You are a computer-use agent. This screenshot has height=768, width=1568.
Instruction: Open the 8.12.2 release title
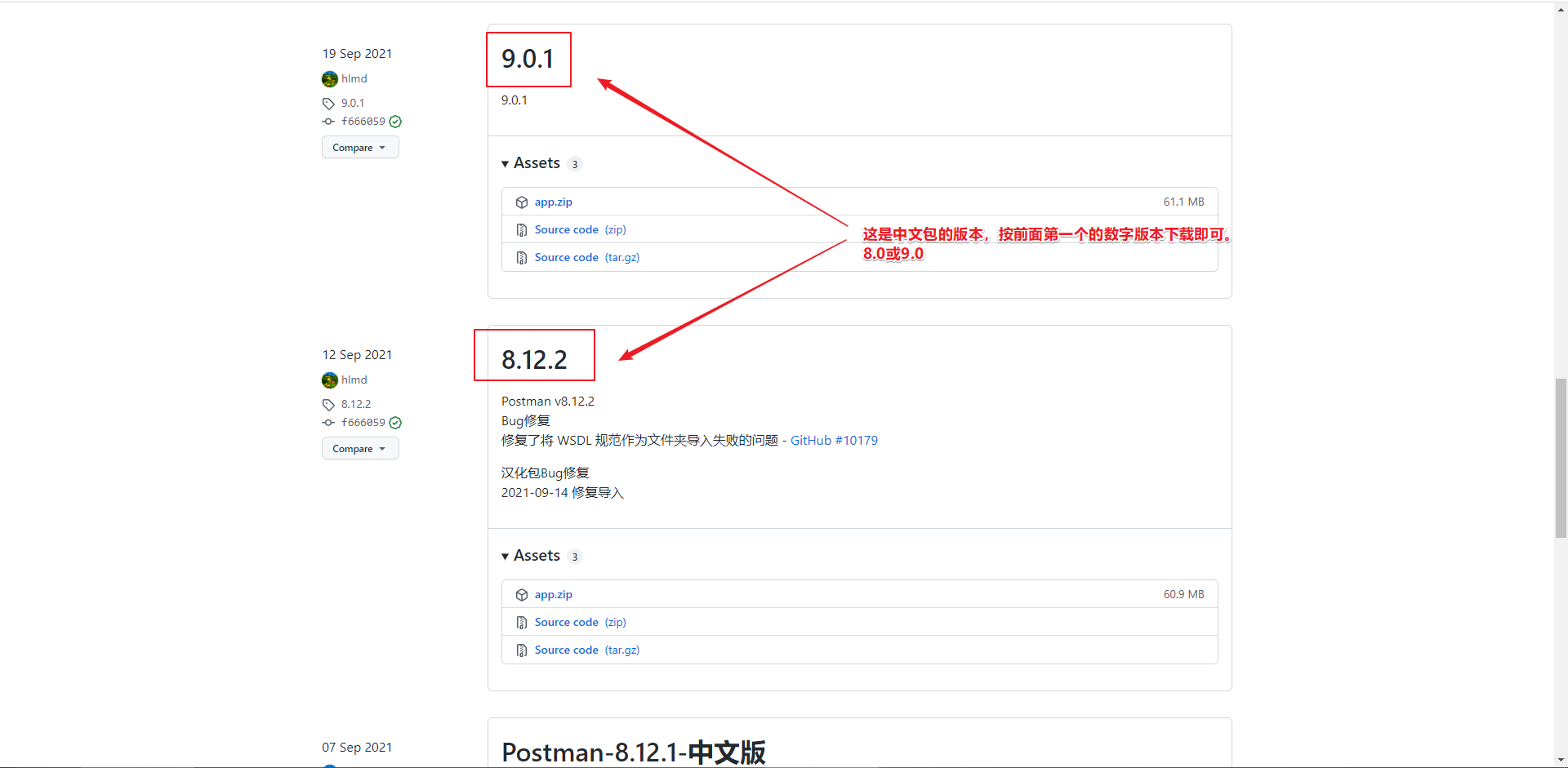pos(534,360)
